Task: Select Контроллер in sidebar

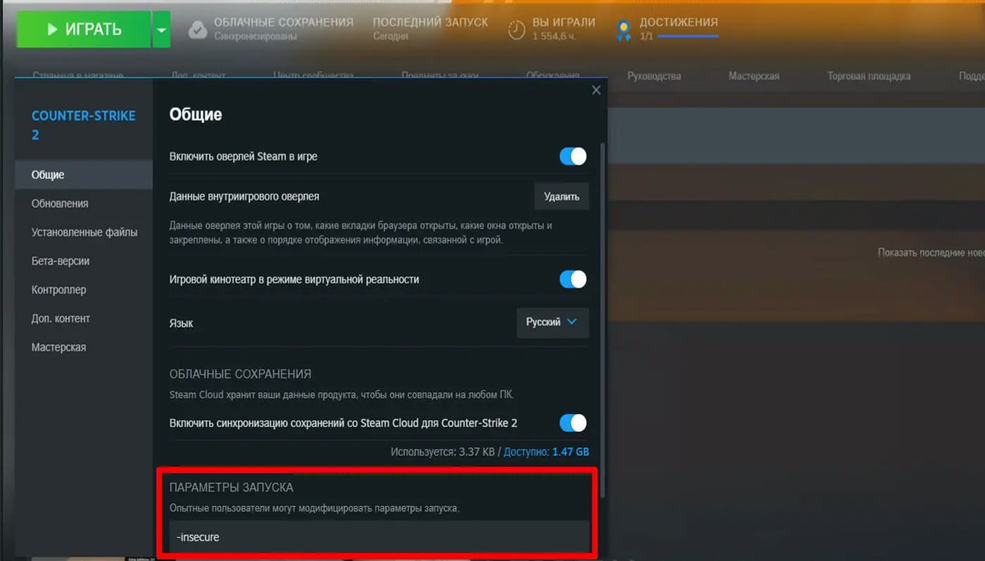Action: (x=84, y=290)
